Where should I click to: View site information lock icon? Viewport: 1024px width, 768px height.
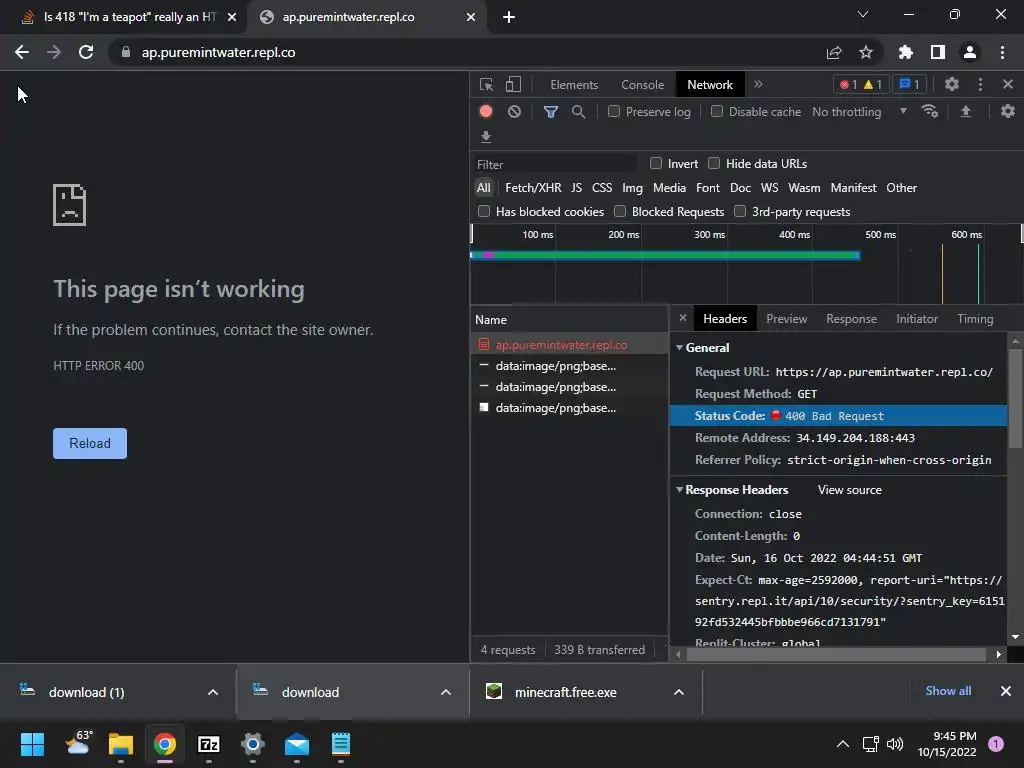pyautogui.click(x=126, y=52)
